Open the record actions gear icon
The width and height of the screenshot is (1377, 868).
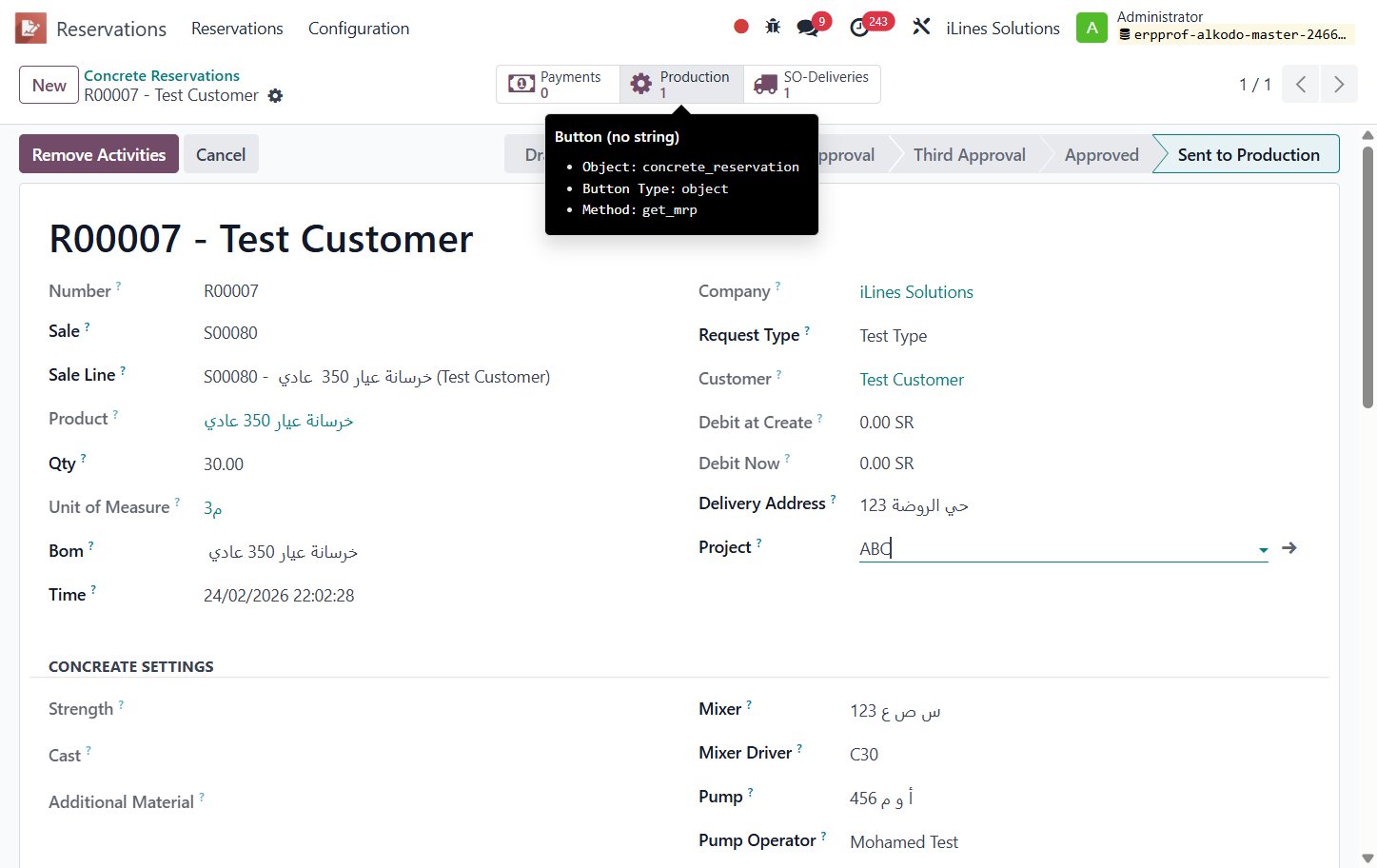pyautogui.click(x=275, y=95)
